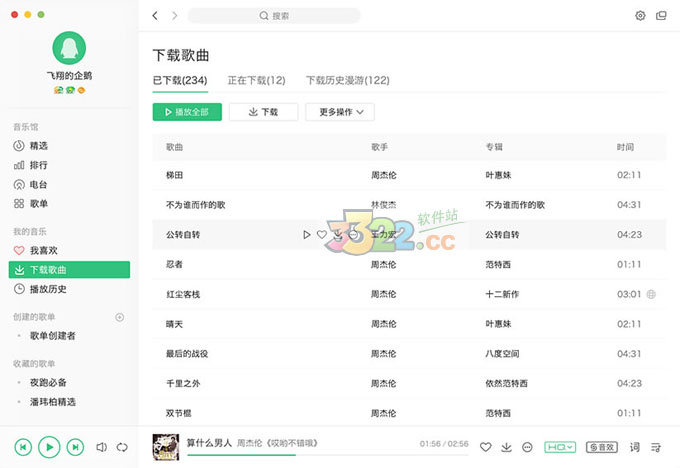Open 歌单 playlists in sidebar

tap(30, 203)
